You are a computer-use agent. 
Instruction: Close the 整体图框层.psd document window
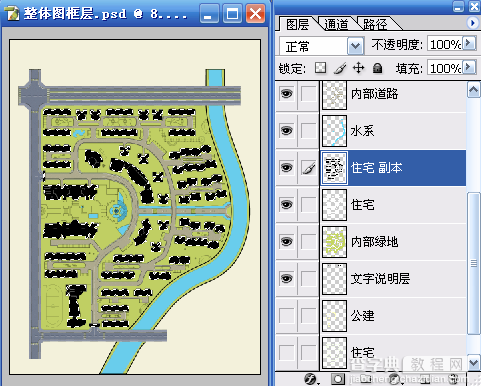point(256,14)
